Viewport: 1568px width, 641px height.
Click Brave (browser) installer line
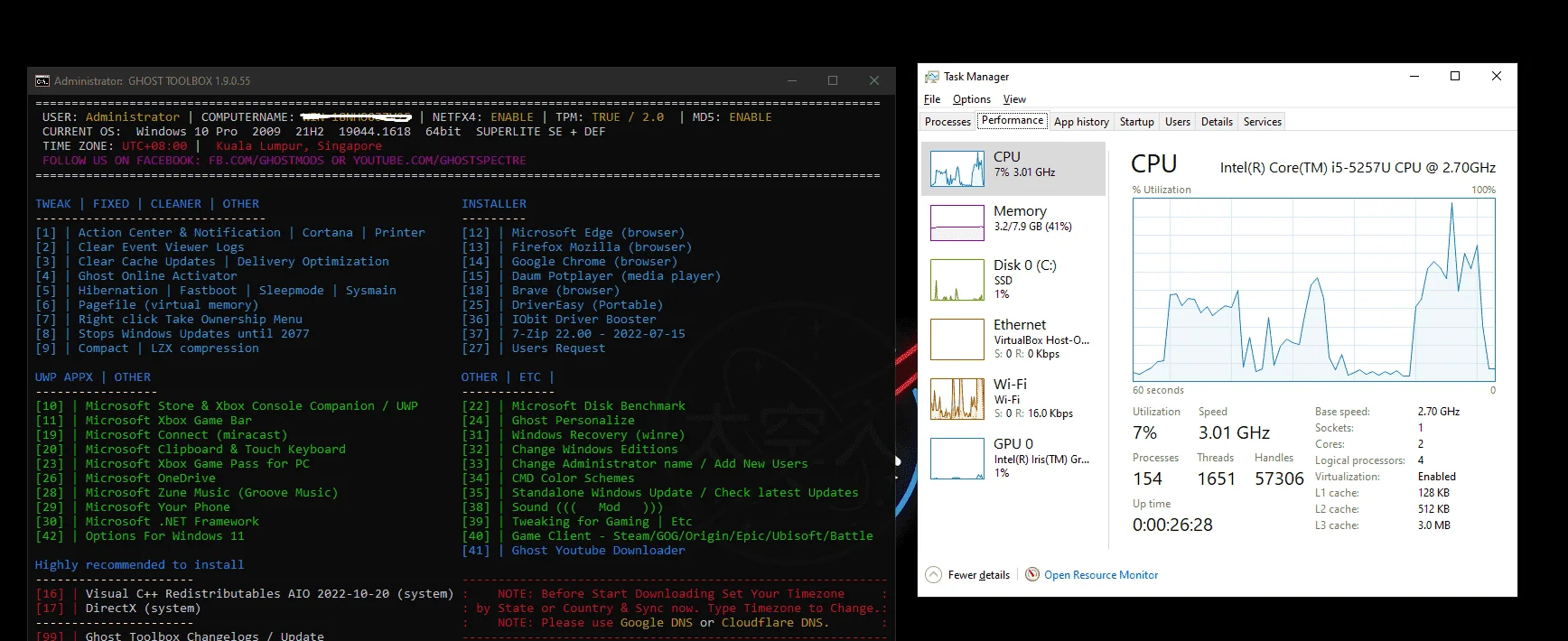pos(541,290)
